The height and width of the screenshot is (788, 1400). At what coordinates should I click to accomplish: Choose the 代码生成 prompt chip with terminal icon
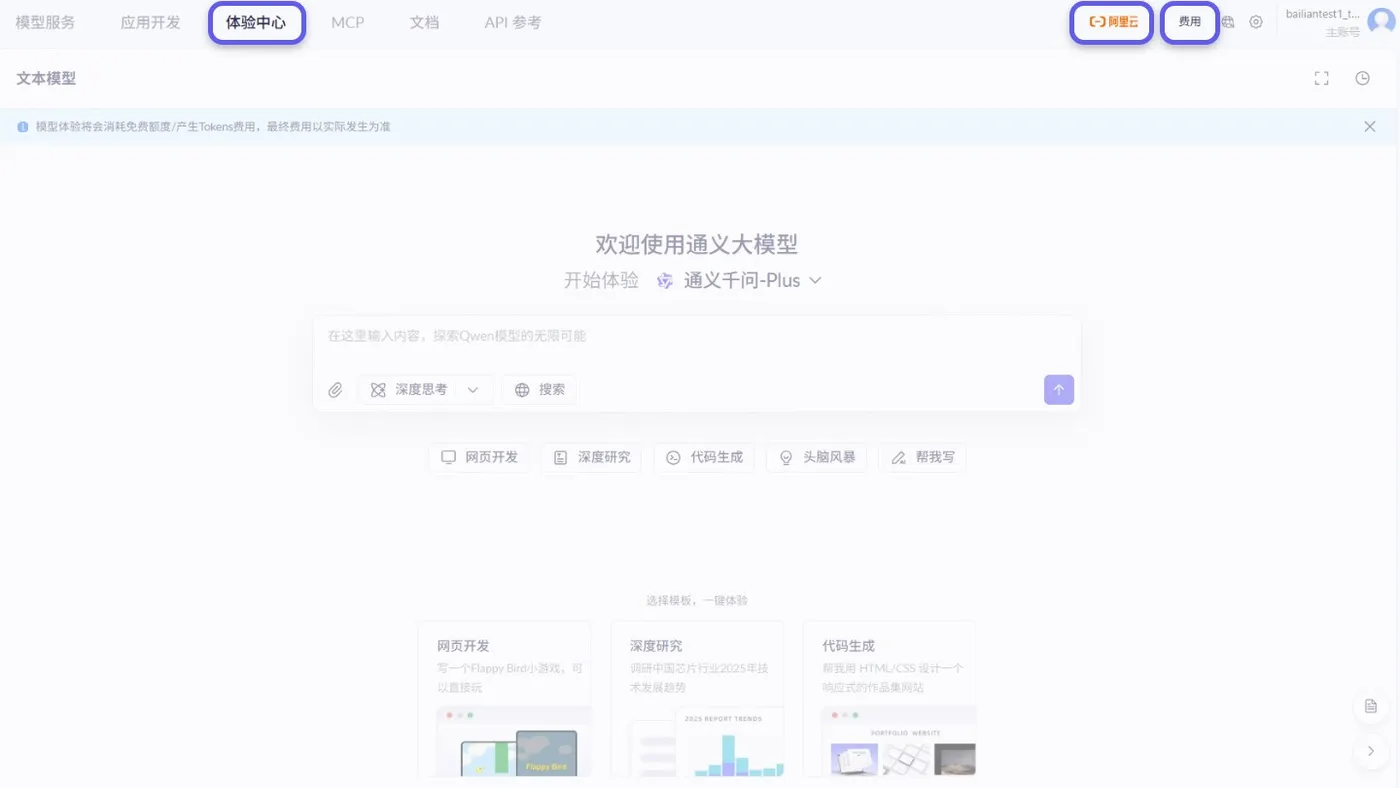tap(705, 458)
